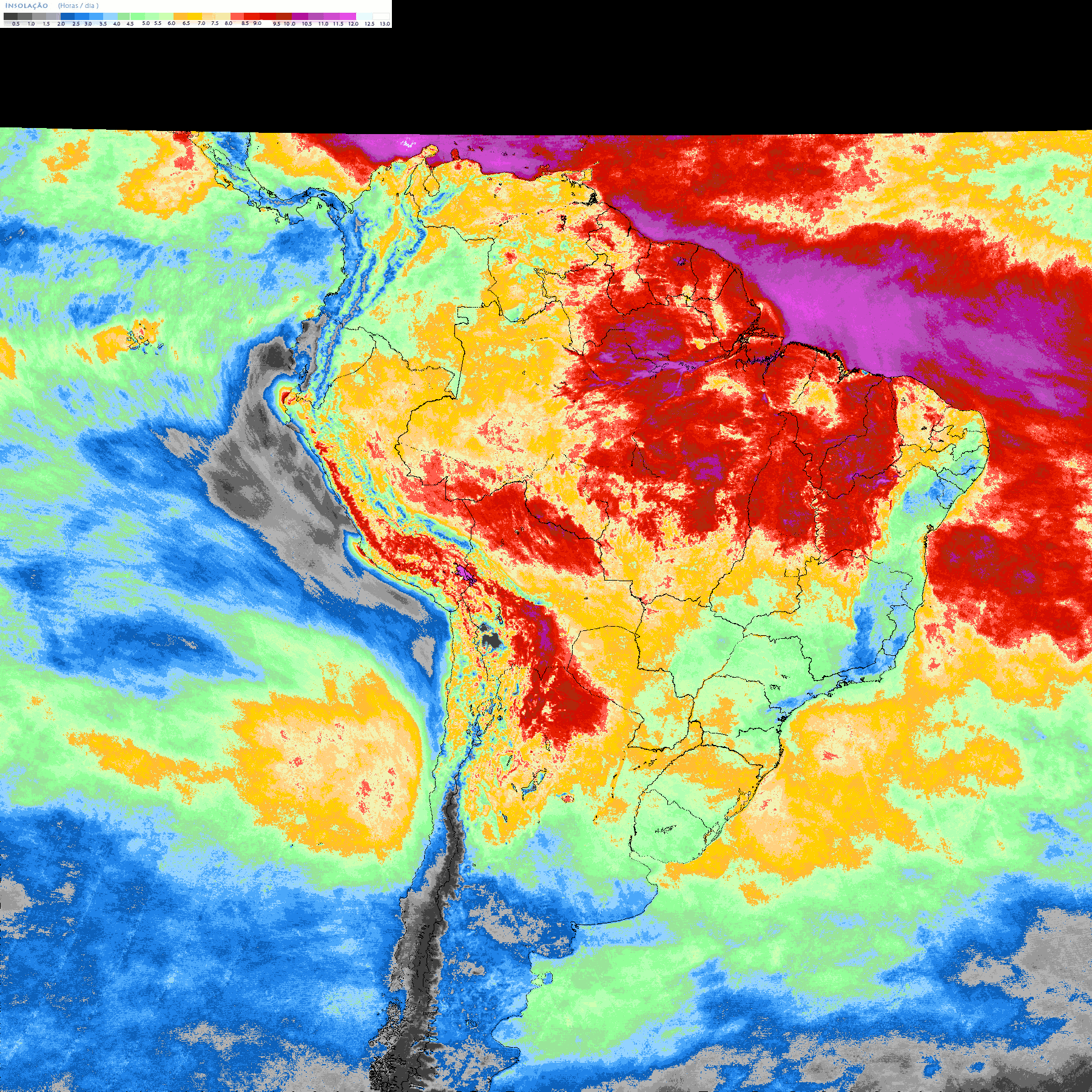Select the darkest gray swatch above 0.5
This screenshot has width=1092, height=1092.
pos(10,16)
